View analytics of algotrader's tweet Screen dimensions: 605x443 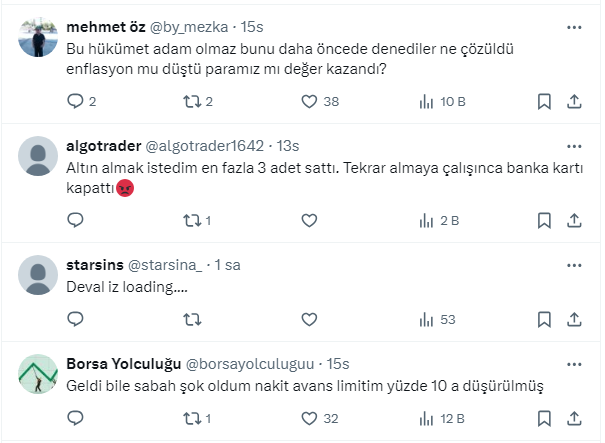425,220
